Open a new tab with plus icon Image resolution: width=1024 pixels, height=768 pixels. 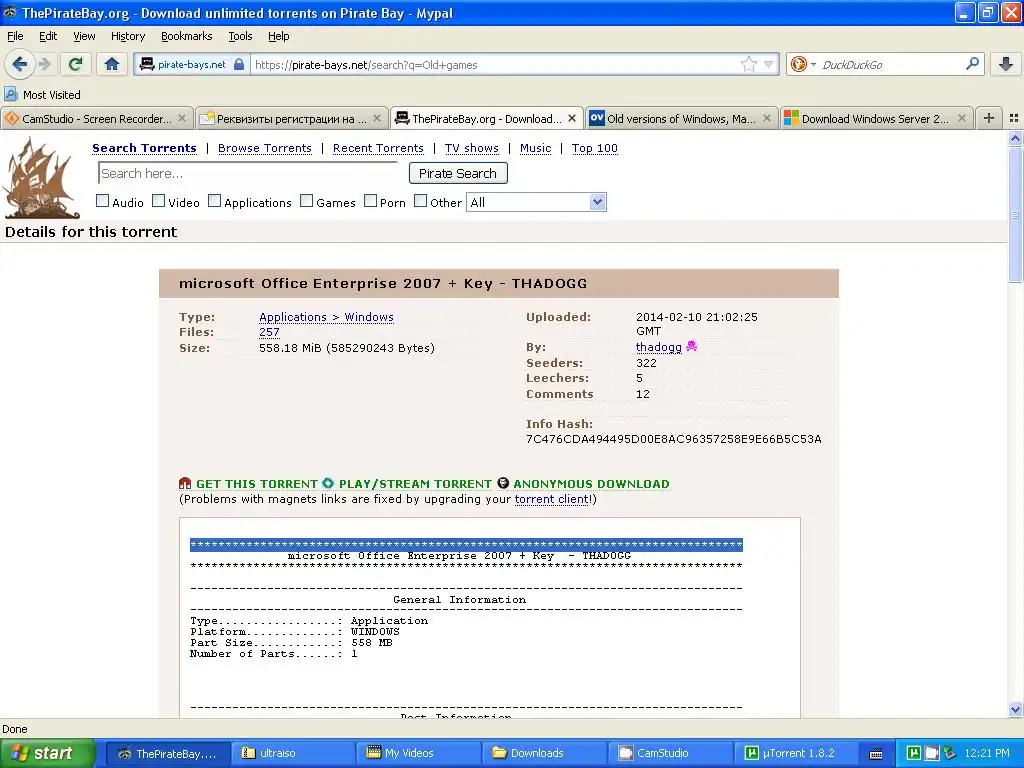click(x=989, y=118)
